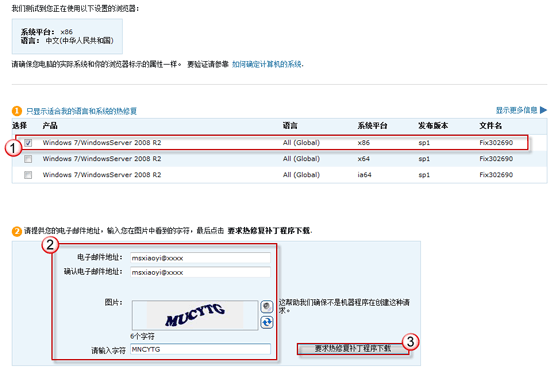The image size is (550, 372).
Task: Uncheck the x86 platform hotfix checkbox
Action: click(28, 143)
